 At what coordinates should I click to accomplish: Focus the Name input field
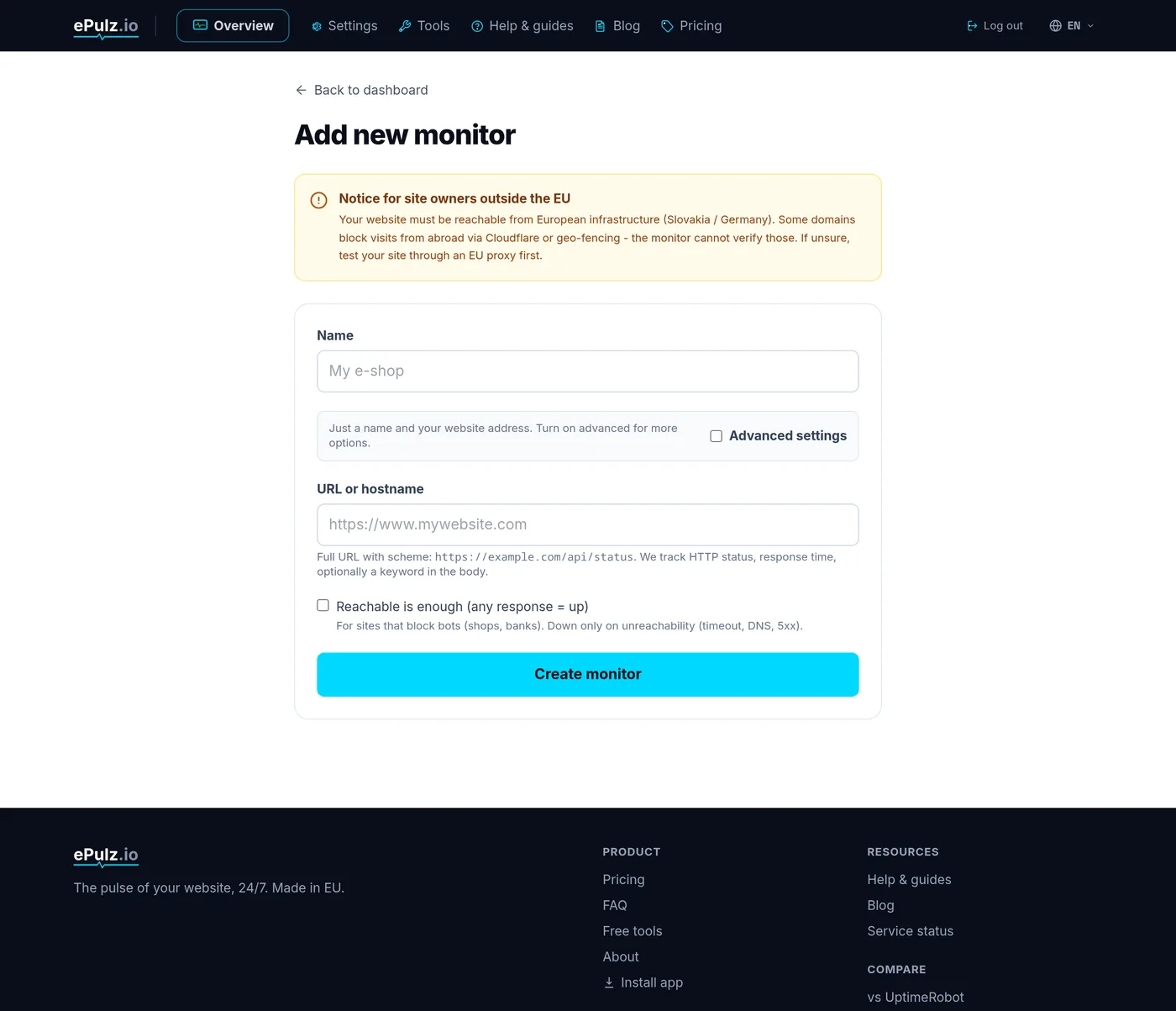tap(588, 371)
